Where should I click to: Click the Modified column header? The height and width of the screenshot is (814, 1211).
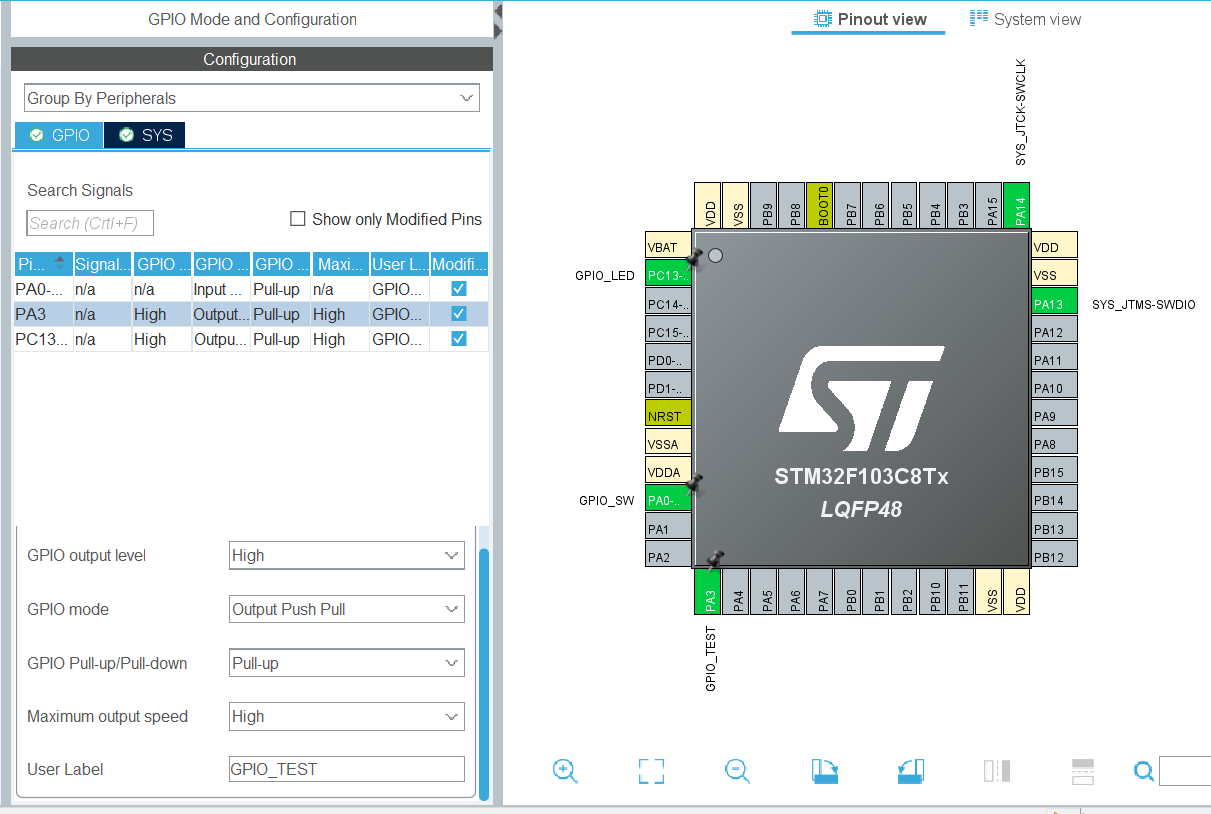click(x=459, y=264)
